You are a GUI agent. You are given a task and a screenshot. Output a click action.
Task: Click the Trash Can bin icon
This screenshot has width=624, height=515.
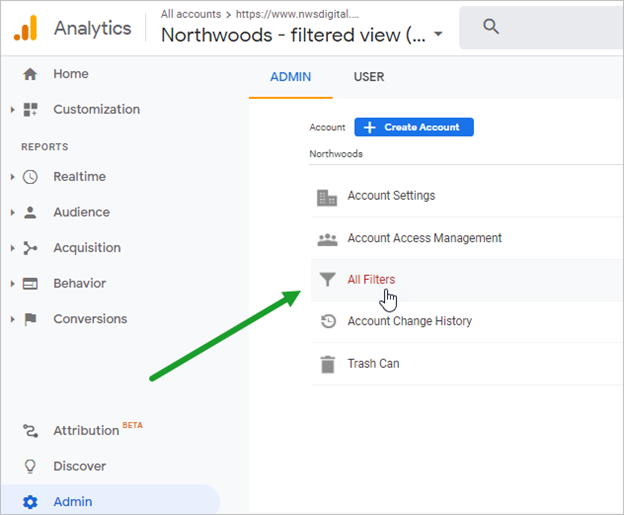(328, 364)
